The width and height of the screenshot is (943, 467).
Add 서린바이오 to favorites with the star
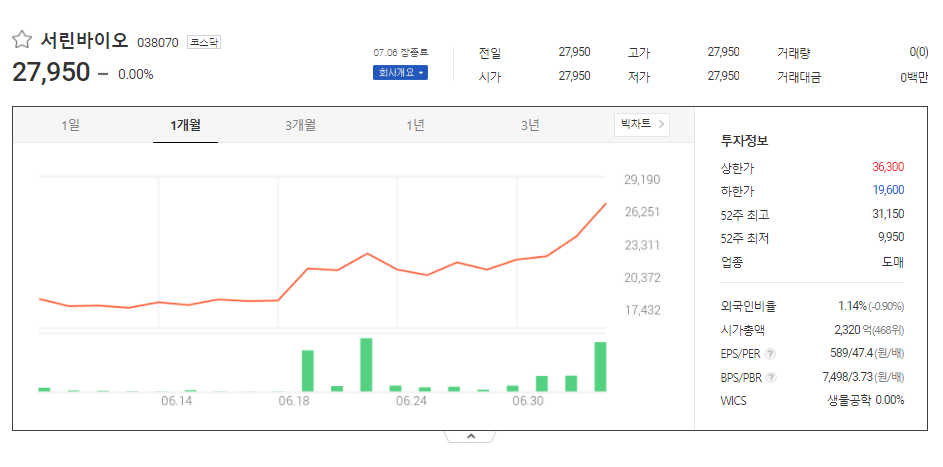pyautogui.click(x=22, y=40)
